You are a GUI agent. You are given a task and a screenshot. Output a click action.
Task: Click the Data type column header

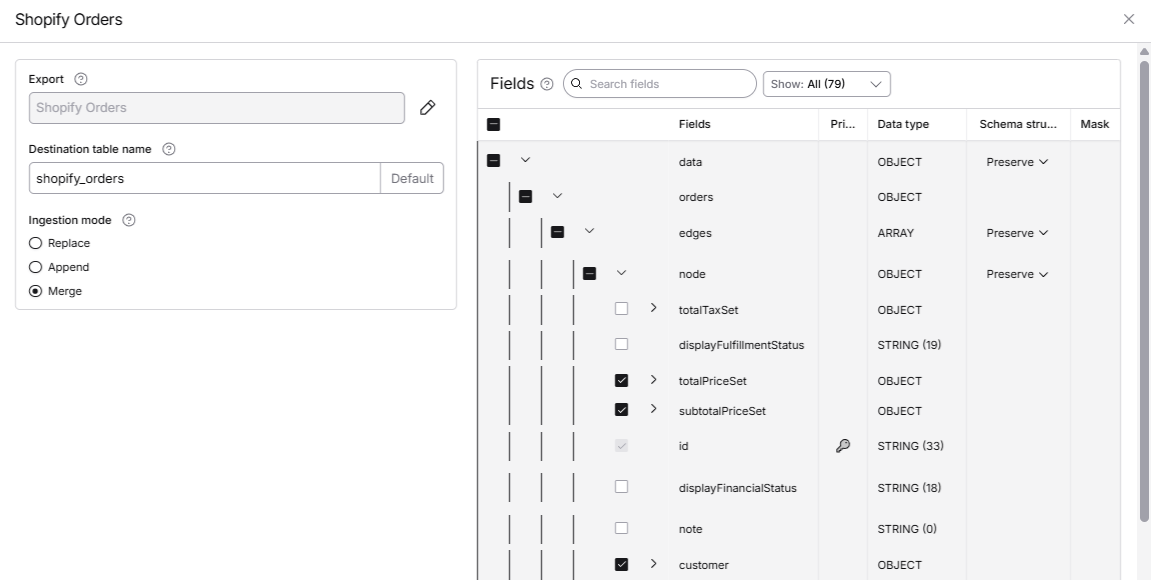[x=903, y=124]
